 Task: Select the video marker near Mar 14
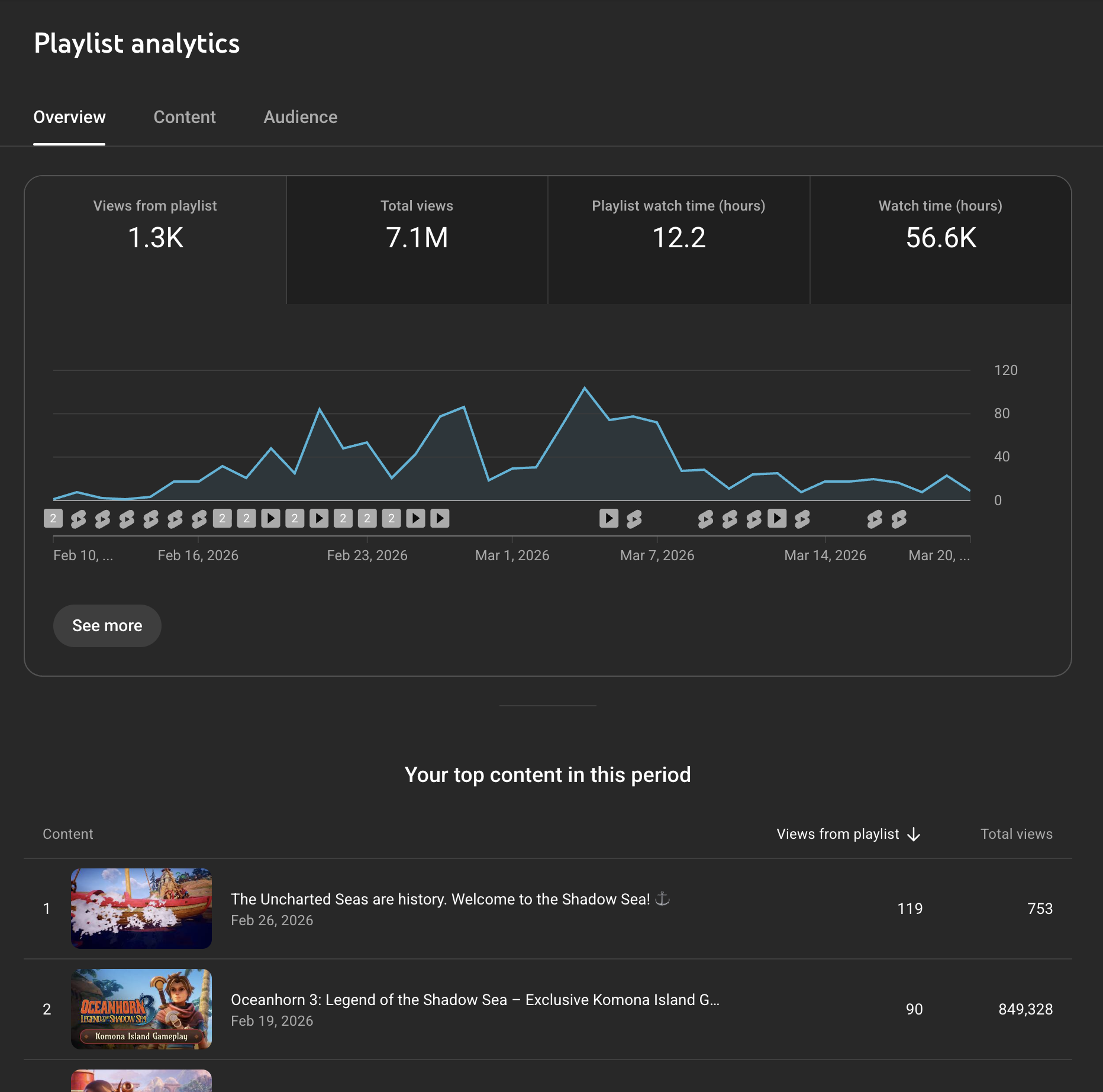pyautogui.click(x=778, y=518)
